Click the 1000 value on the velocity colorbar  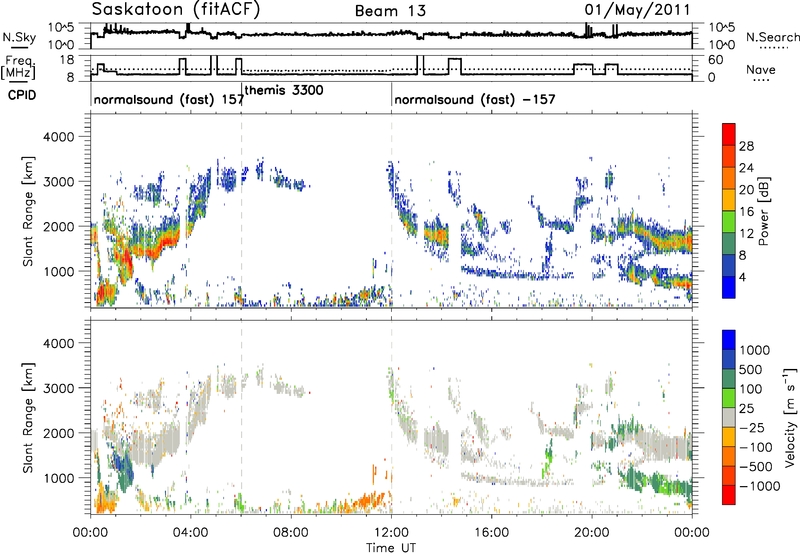click(755, 350)
